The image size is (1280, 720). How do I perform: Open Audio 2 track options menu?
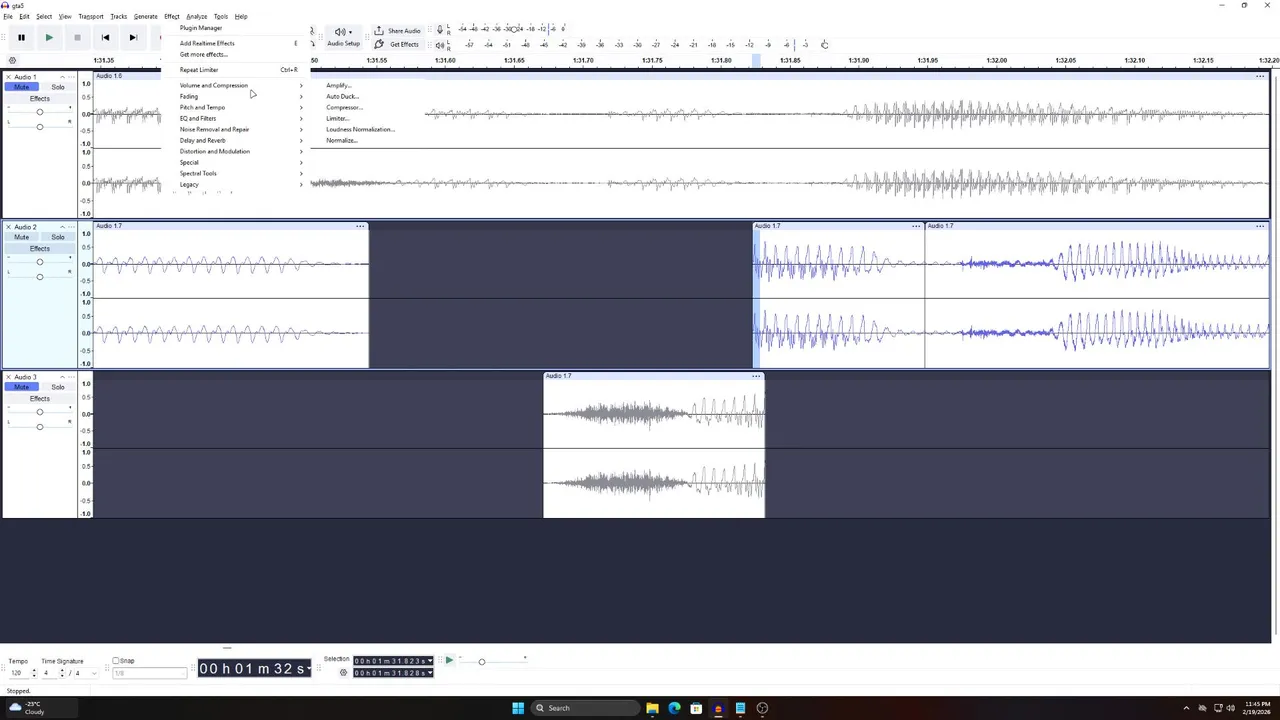[x=72, y=227]
